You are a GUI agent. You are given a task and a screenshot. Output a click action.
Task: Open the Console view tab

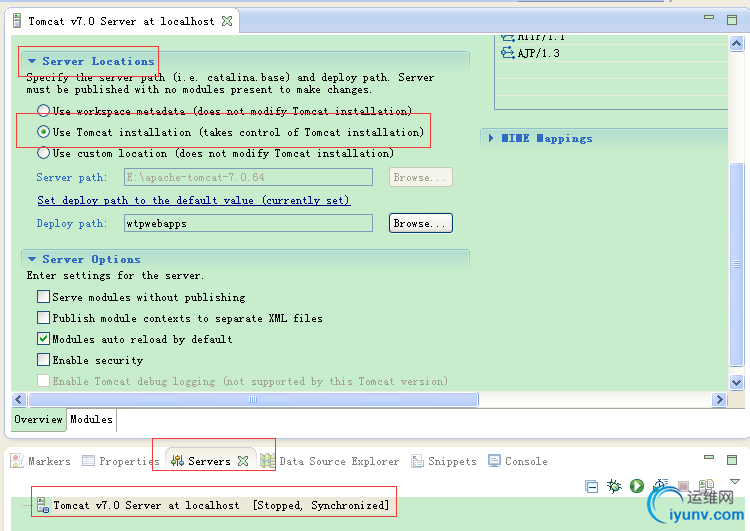pos(518,461)
